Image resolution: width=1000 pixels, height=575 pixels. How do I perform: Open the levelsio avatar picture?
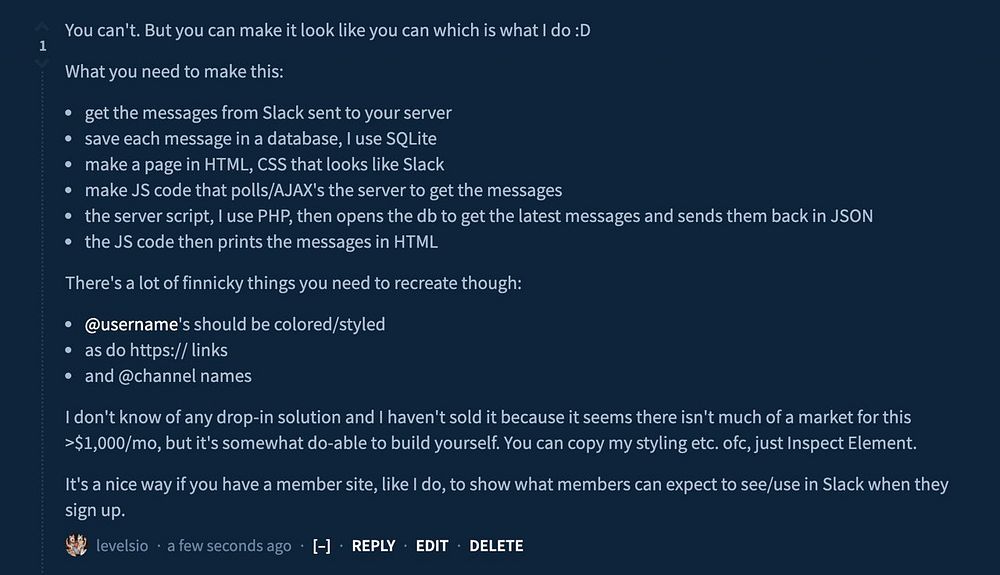tap(77, 545)
